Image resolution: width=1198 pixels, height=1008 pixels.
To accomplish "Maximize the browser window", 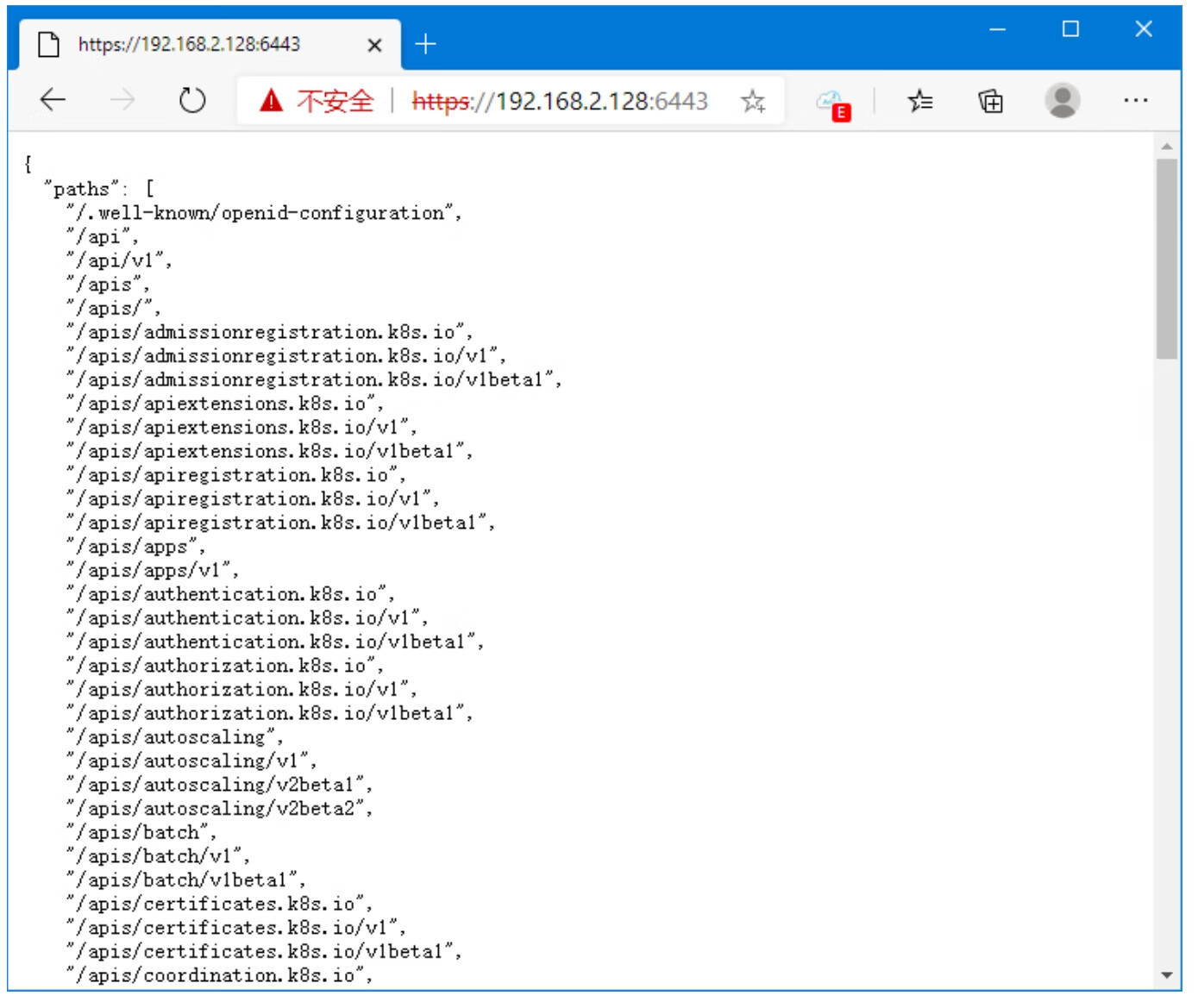I will click(1070, 29).
